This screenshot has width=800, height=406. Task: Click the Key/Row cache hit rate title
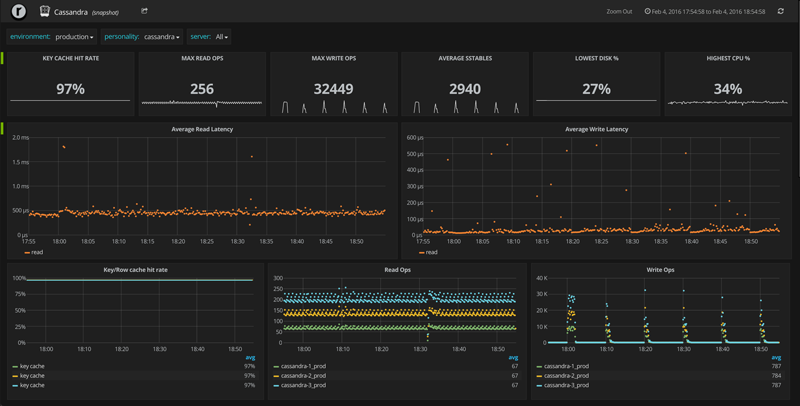[x=135, y=270]
